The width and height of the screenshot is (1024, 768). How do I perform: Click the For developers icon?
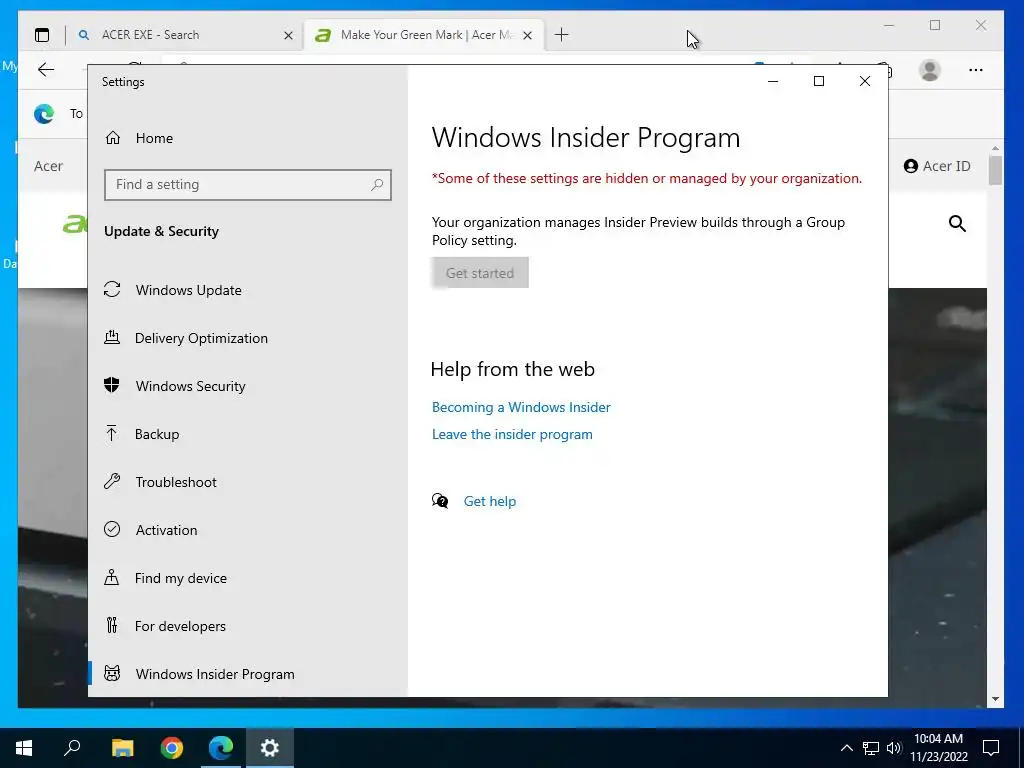(112, 626)
